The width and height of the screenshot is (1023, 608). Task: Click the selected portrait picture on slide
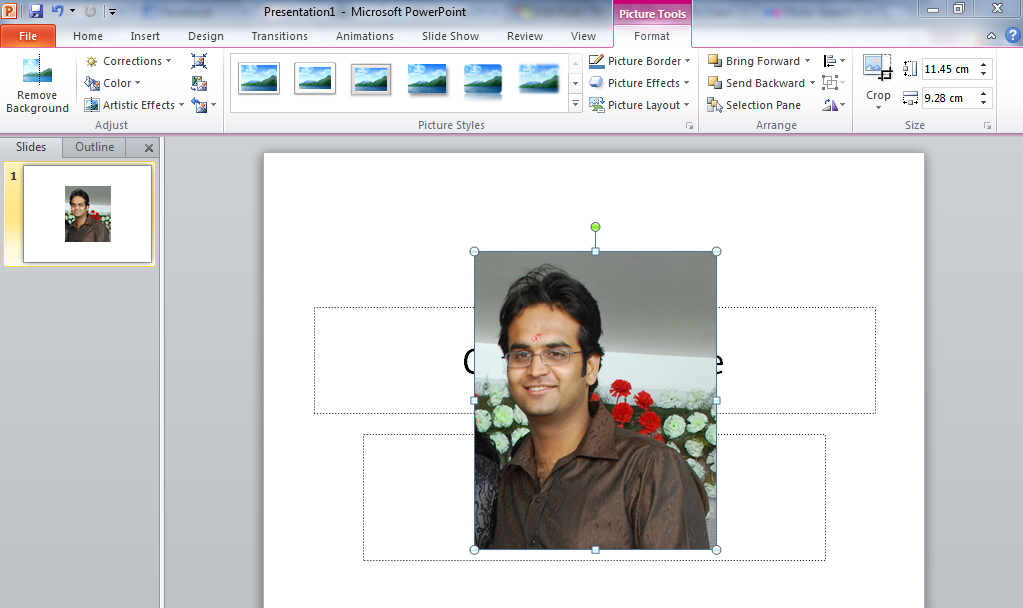click(x=595, y=401)
